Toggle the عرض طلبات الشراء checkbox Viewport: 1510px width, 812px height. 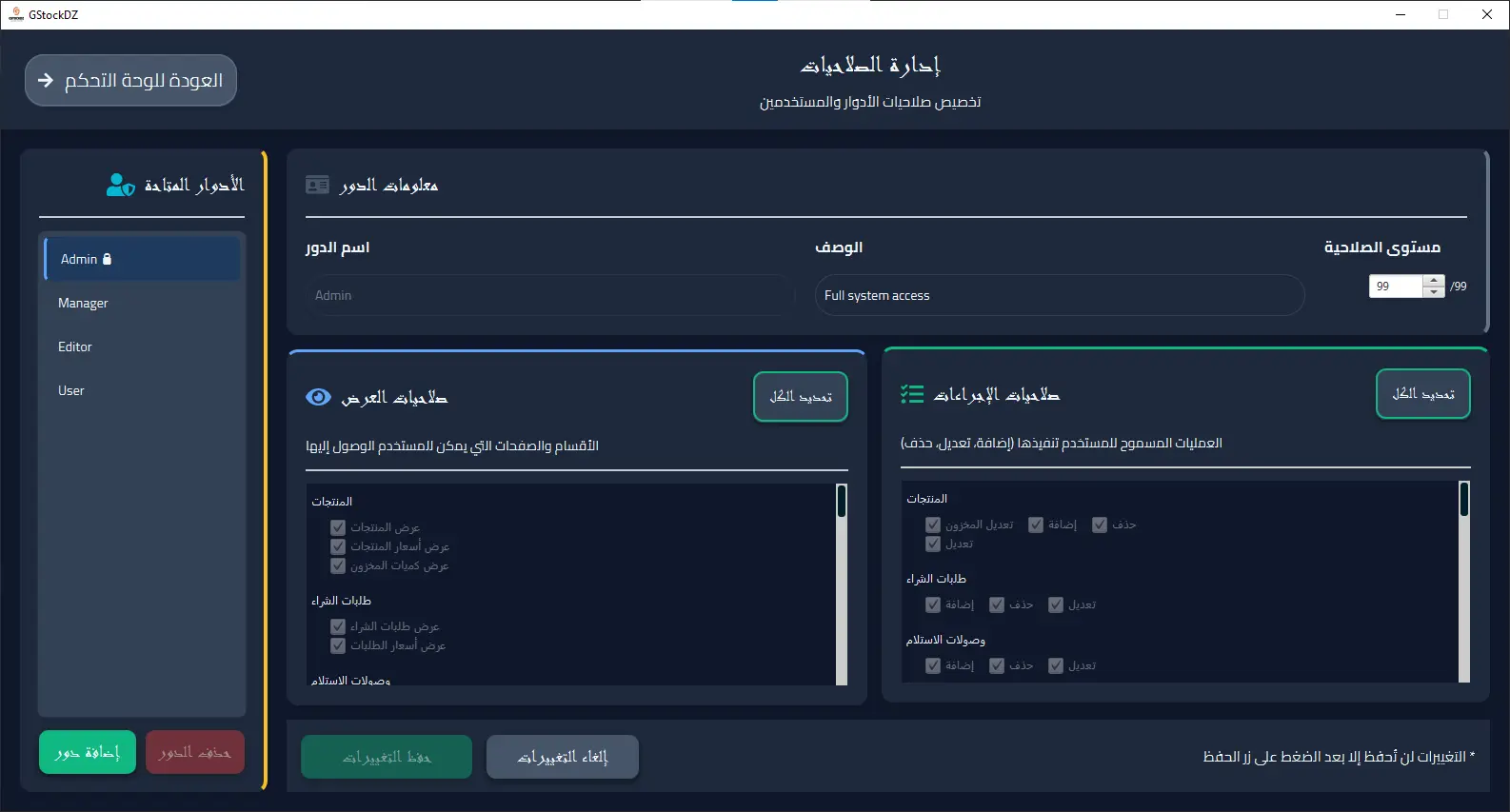pyautogui.click(x=338, y=626)
